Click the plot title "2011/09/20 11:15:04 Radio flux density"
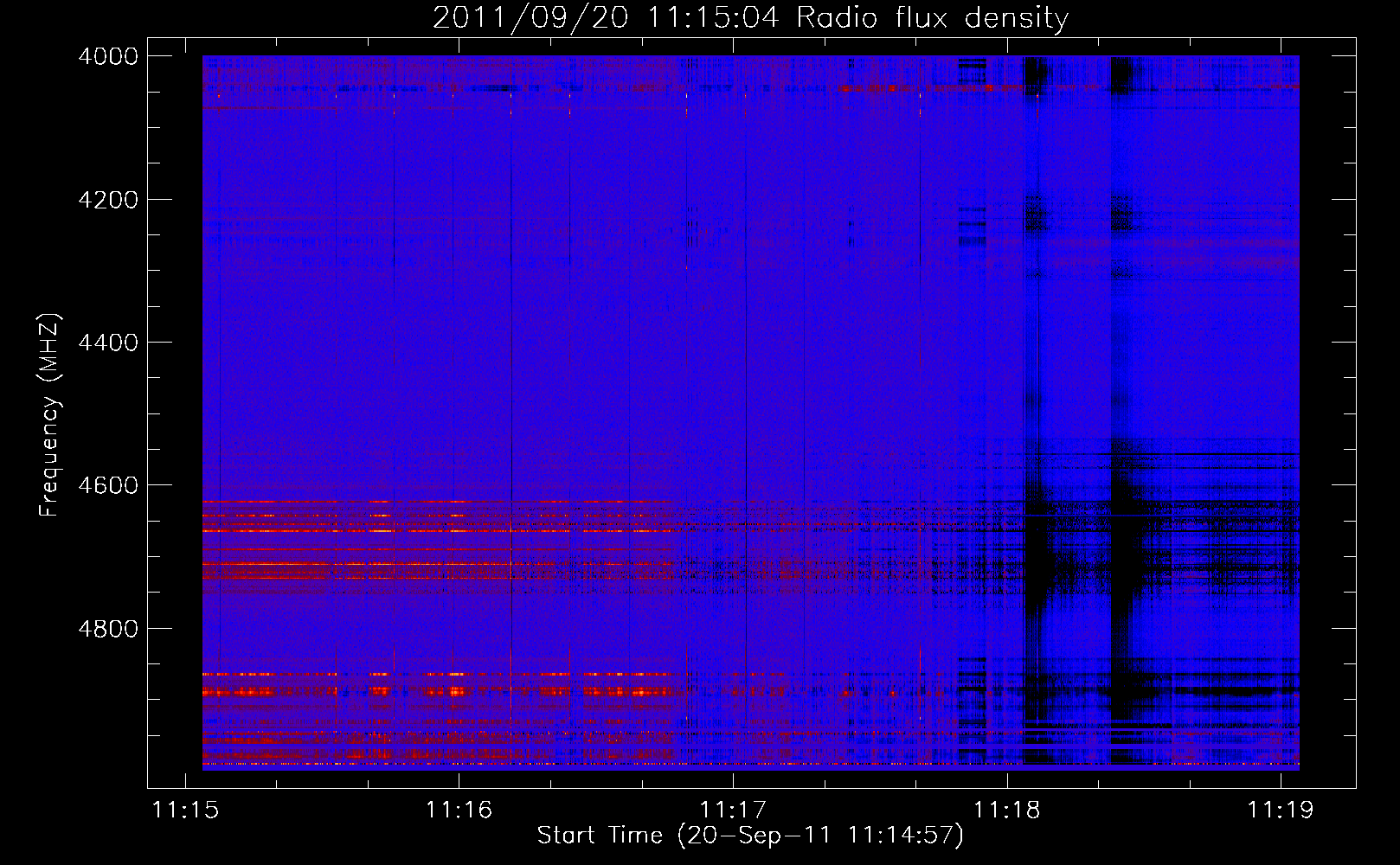The width and height of the screenshot is (1400, 865). pos(750,17)
